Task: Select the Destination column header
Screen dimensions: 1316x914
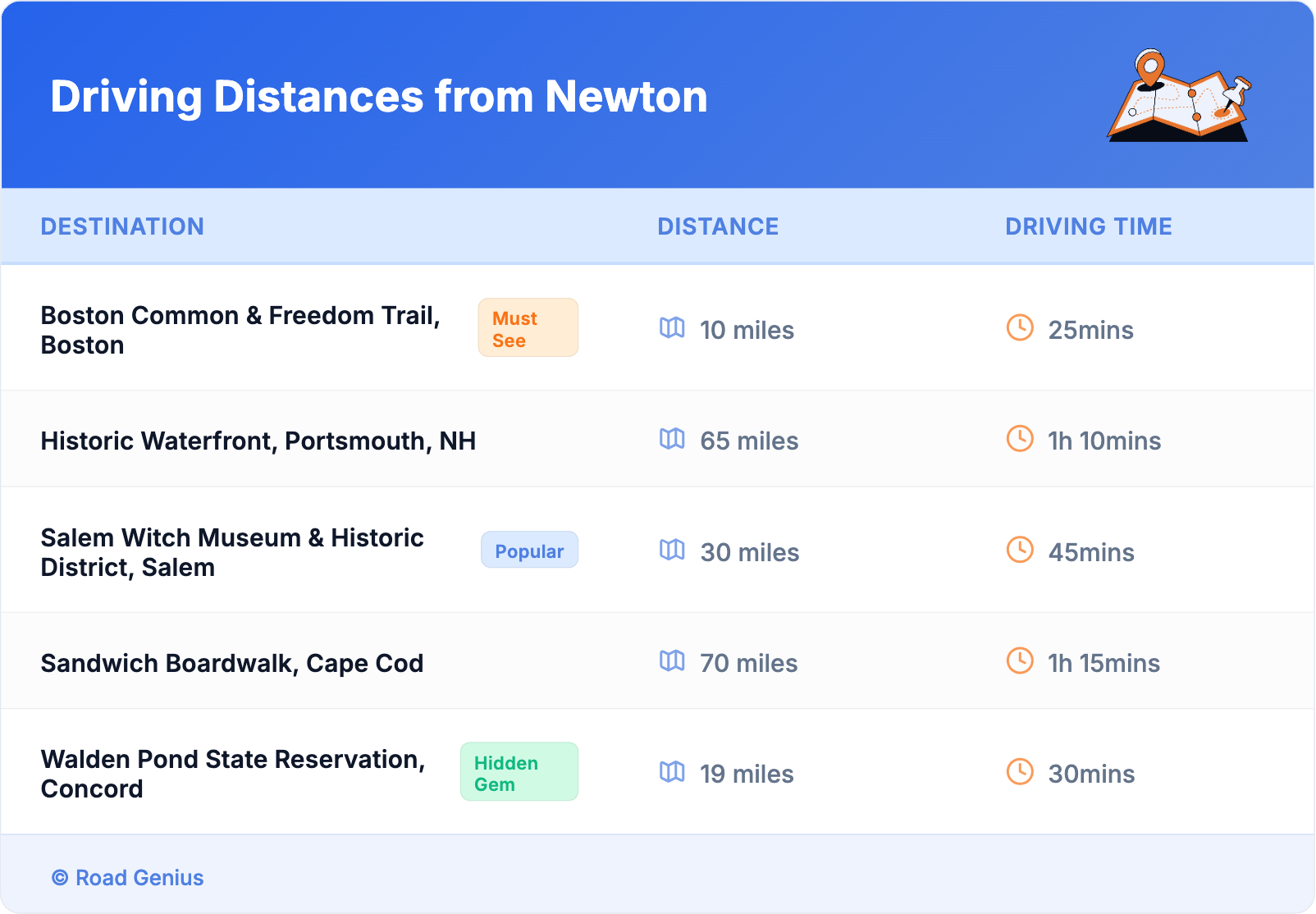Action: pyautogui.click(x=122, y=226)
